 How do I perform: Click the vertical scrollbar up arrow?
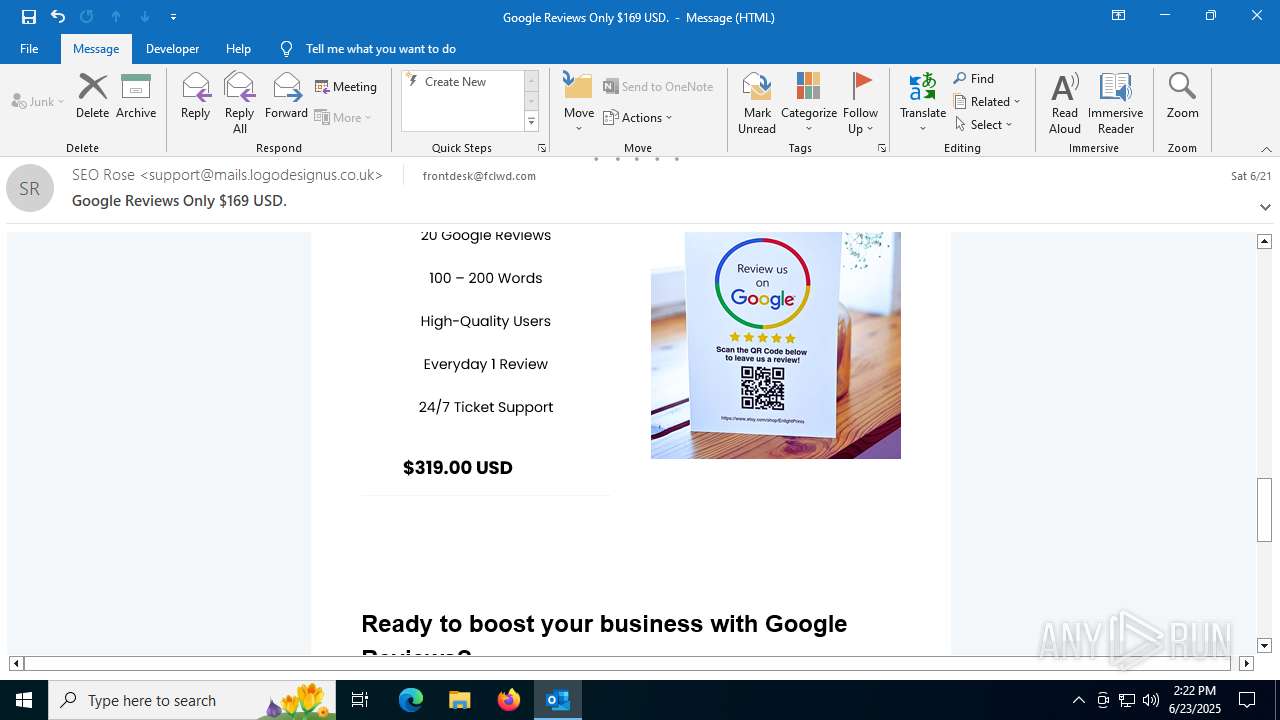click(x=1264, y=241)
